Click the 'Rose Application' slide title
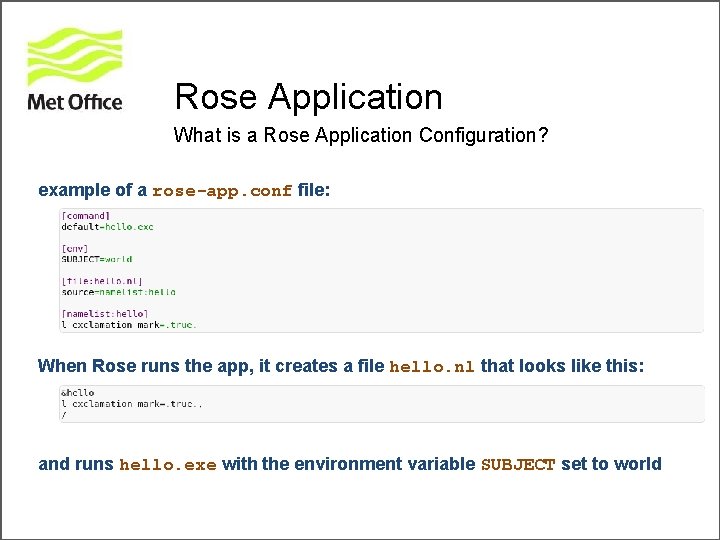Image resolution: width=720 pixels, height=540 pixels. 309,96
